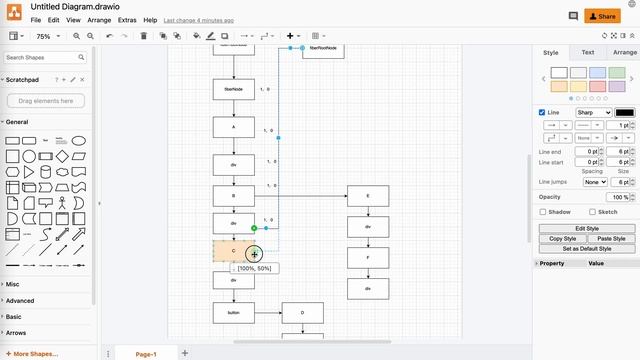Screen dimensions: 640x360
Task: Open the comments speech bubble icon
Action: (573, 16)
